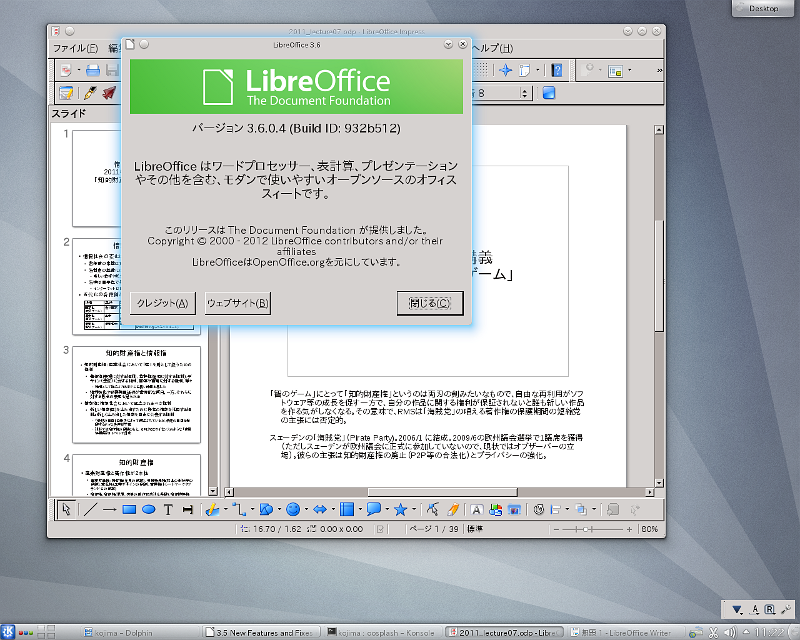
Task: Click the 80% zoom level in status bar
Action: (x=649, y=529)
